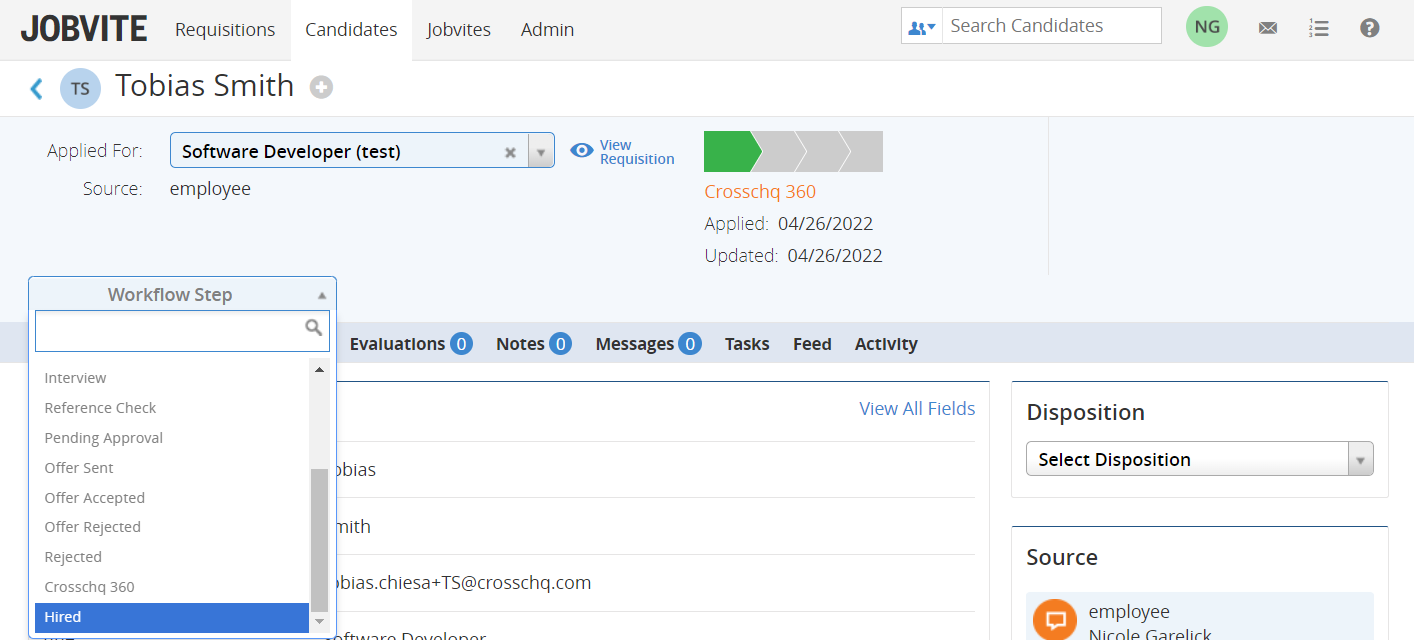Click the employee Source chat bubble icon

point(1054,620)
